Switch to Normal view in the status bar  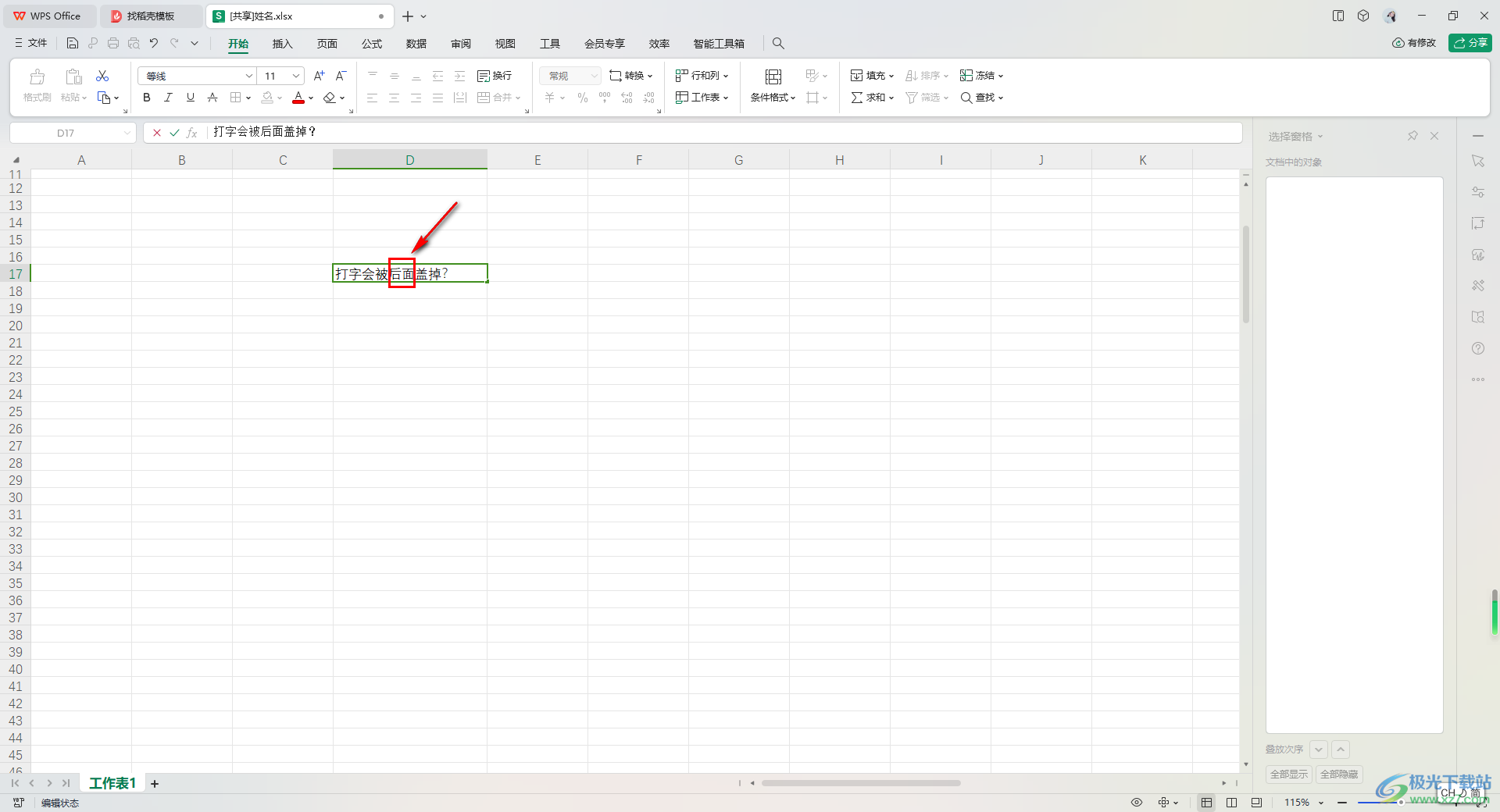pos(1207,803)
